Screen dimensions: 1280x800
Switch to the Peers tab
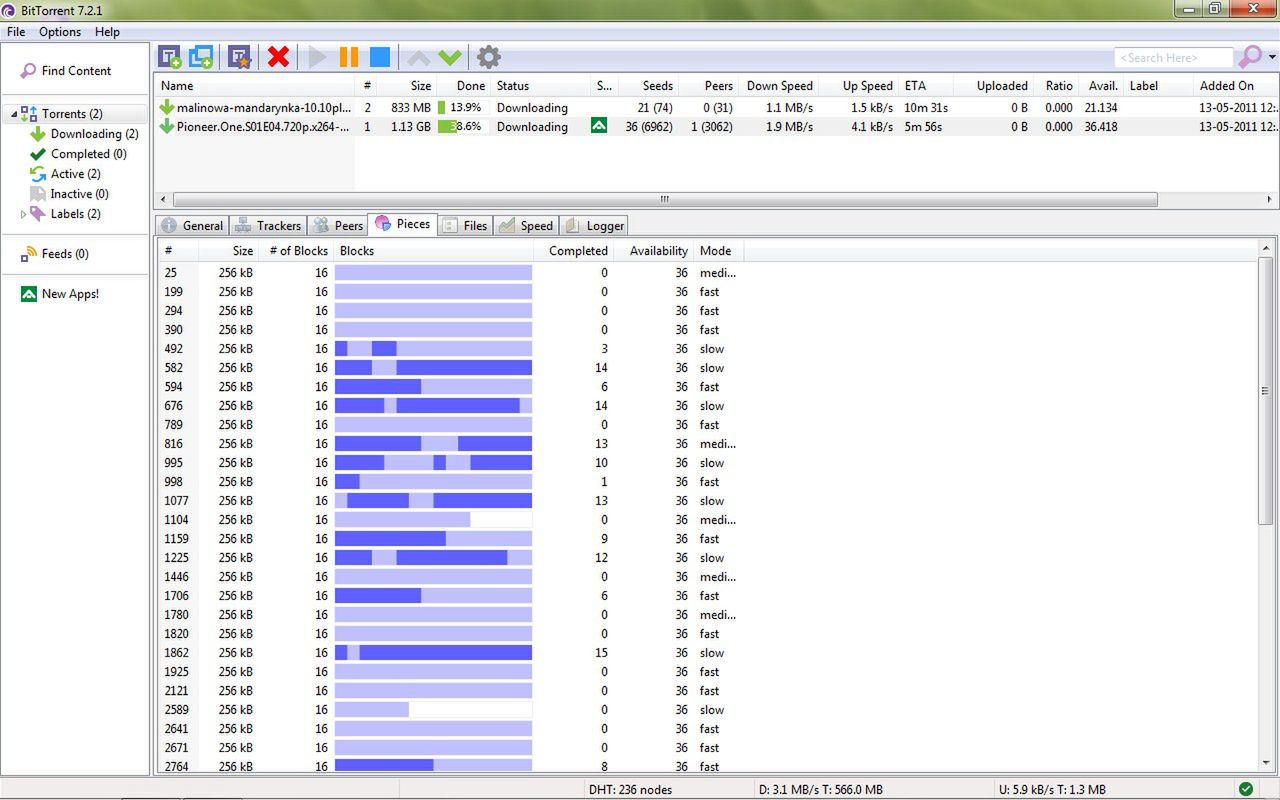pos(338,226)
